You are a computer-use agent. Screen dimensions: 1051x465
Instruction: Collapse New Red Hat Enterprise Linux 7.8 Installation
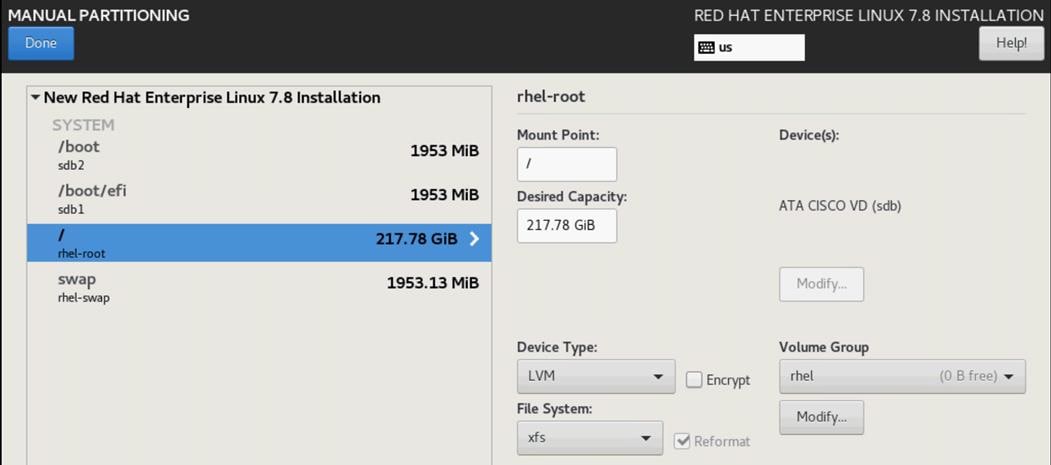36,98
